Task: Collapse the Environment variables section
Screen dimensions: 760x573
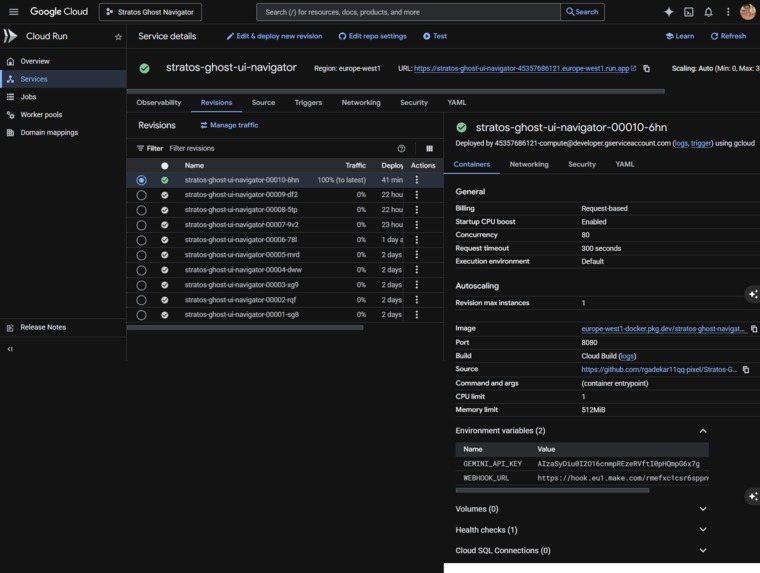Action: point(703,431)
